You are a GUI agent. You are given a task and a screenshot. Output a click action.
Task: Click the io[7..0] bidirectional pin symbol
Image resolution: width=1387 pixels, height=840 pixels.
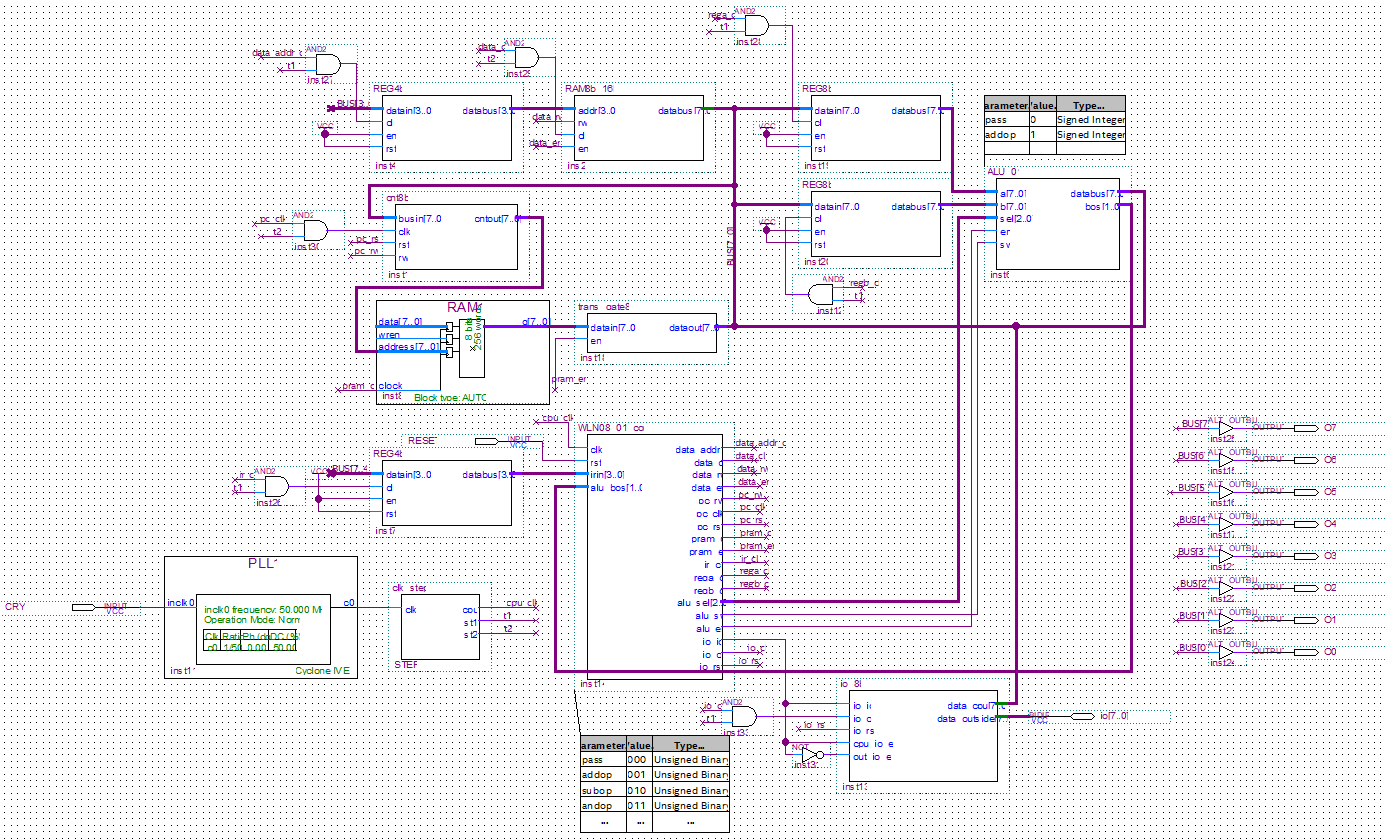(x=1081, y=716)
